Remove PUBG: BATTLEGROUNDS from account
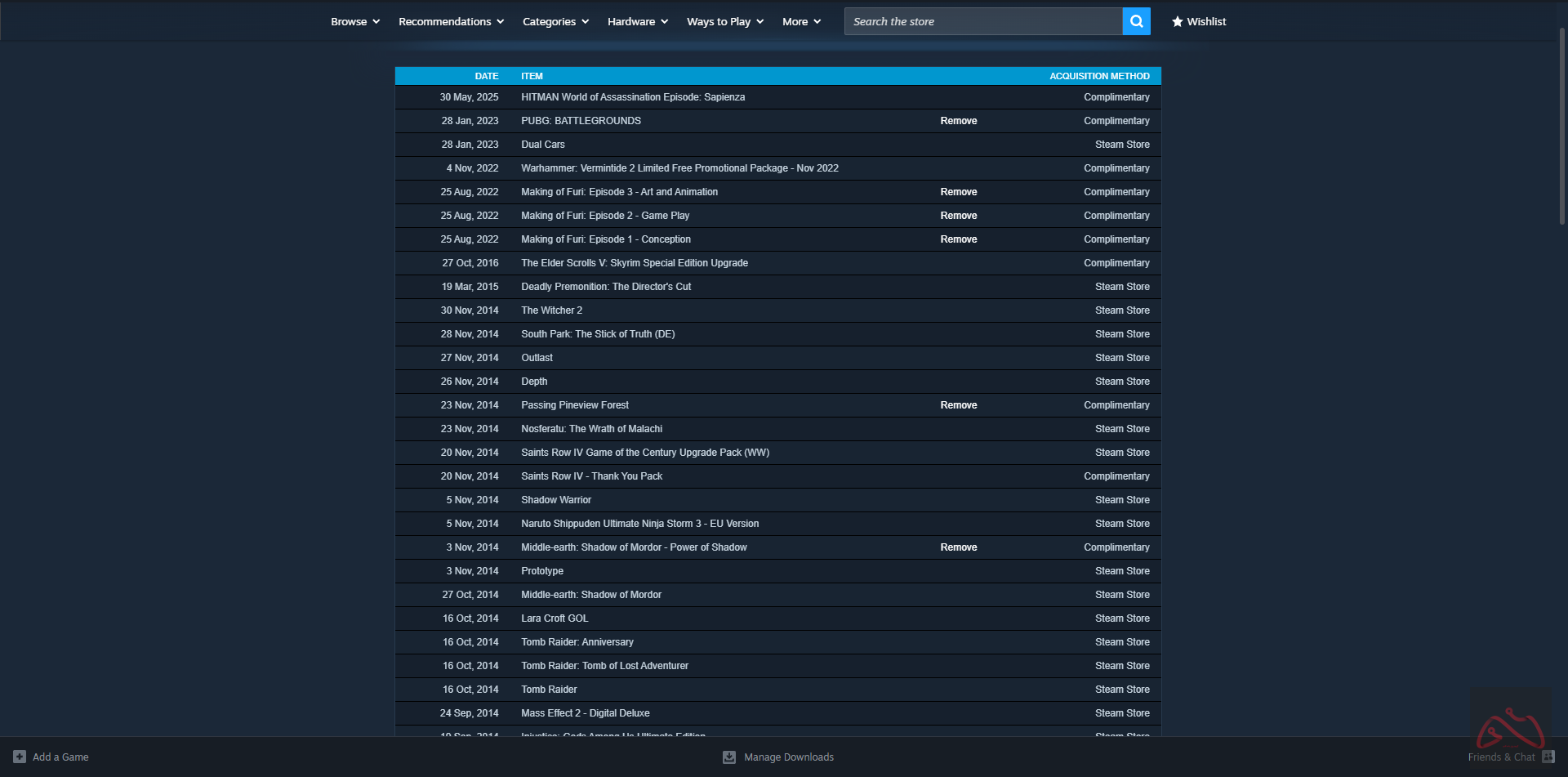 tap(958, 121)
